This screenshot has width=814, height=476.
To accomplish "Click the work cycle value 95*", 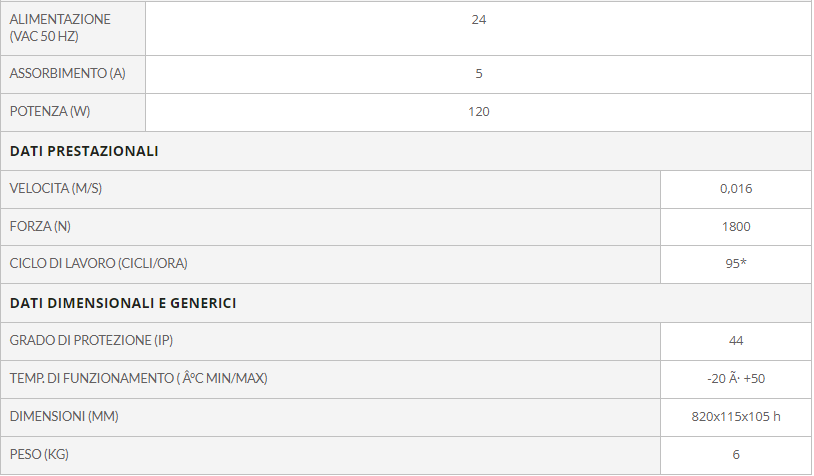I will [x=736, y=263].
